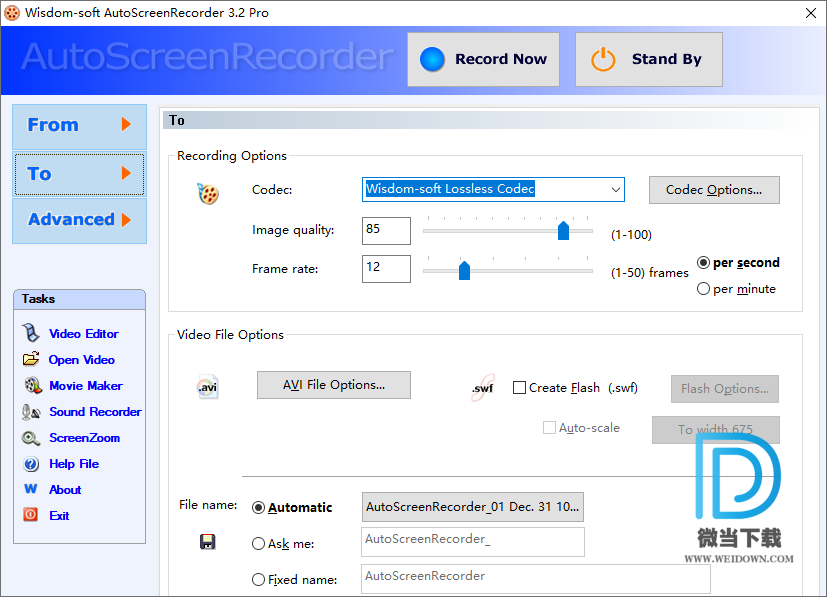Choose the Fixed name option
The height and width of the screenshot is (597, 827).
[258, 580]
